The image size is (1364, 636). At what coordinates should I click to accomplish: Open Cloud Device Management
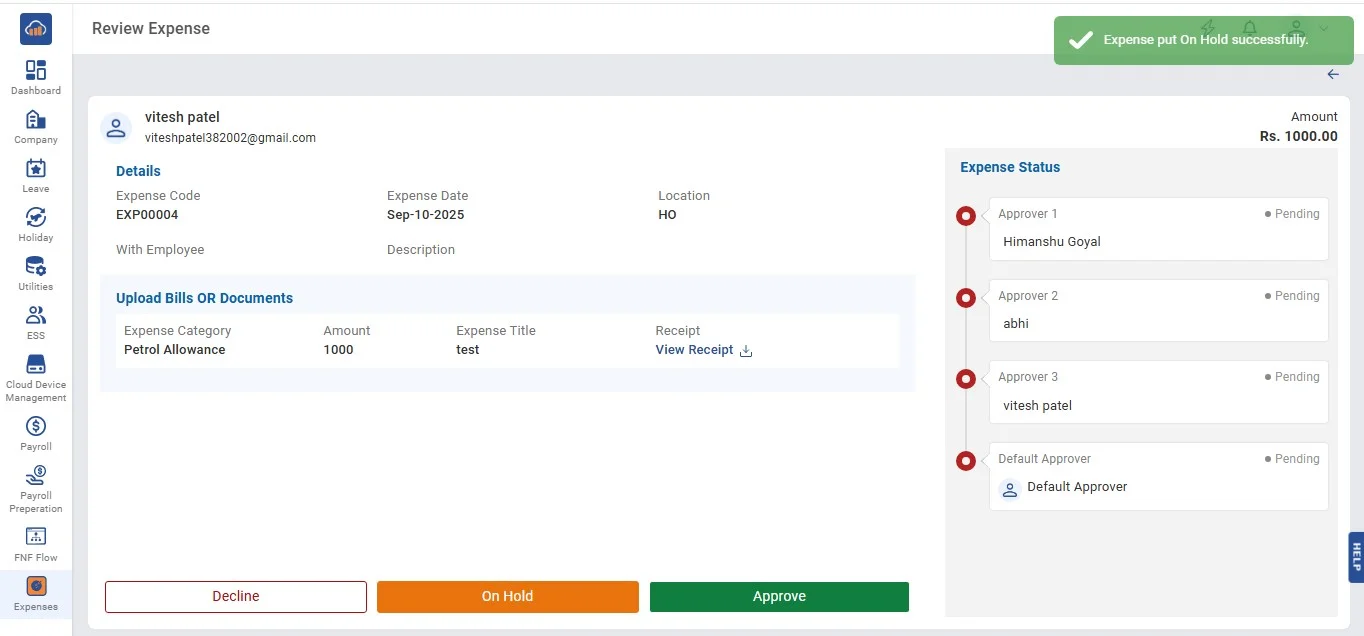tap(36, 376)
